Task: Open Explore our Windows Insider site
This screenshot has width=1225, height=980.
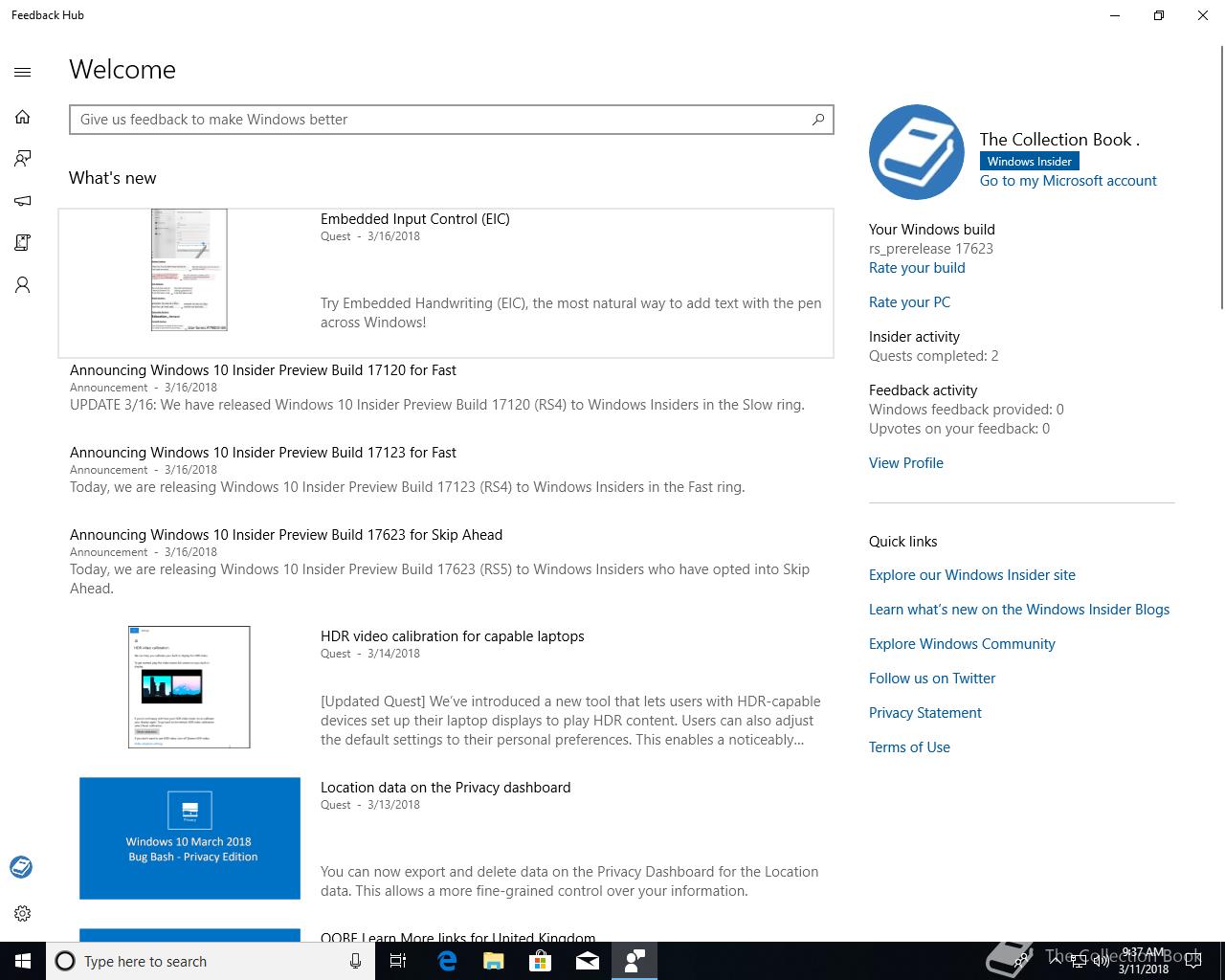Action: [972, 575]
